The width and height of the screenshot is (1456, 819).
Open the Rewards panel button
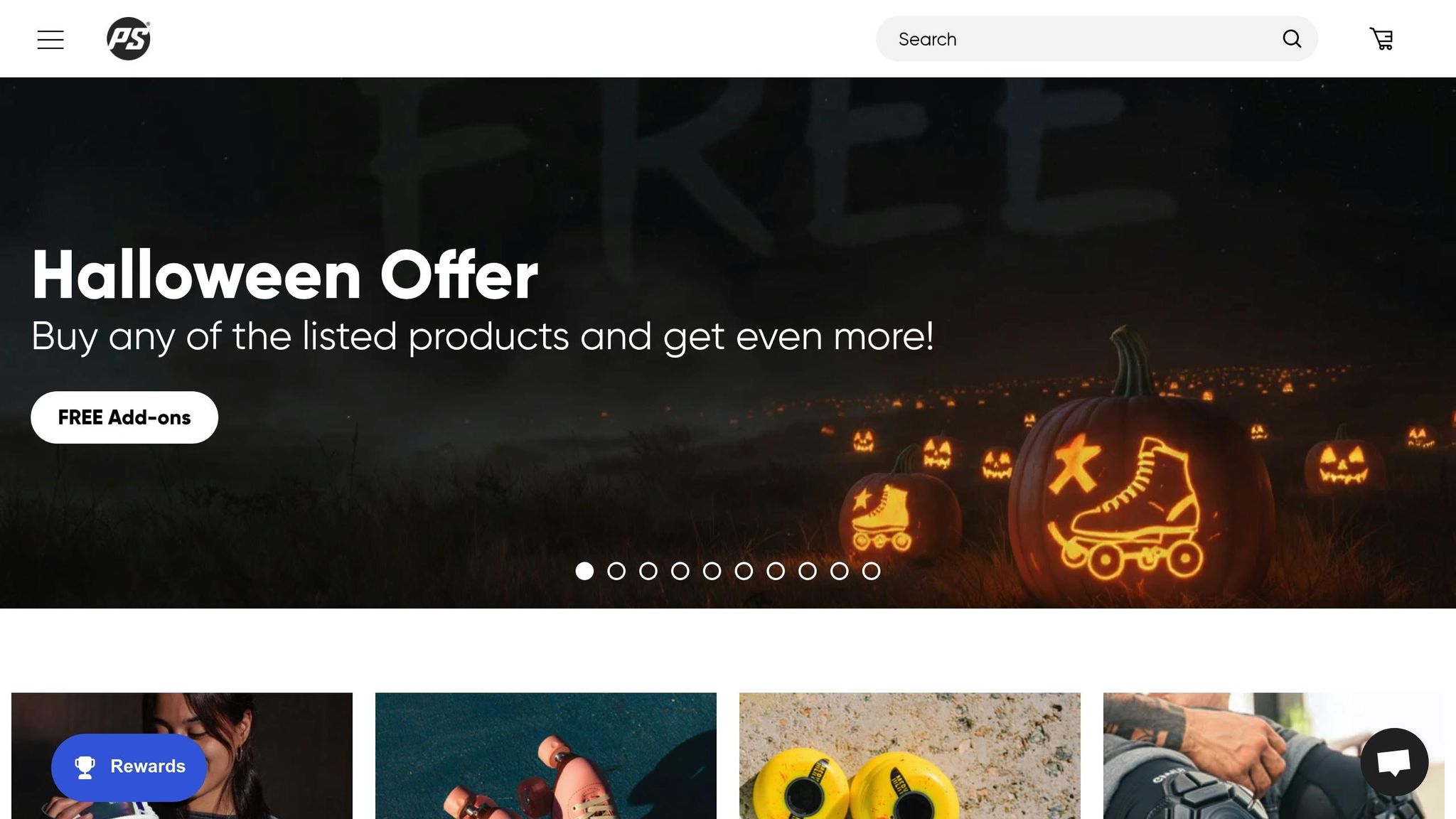coord(129,767)
